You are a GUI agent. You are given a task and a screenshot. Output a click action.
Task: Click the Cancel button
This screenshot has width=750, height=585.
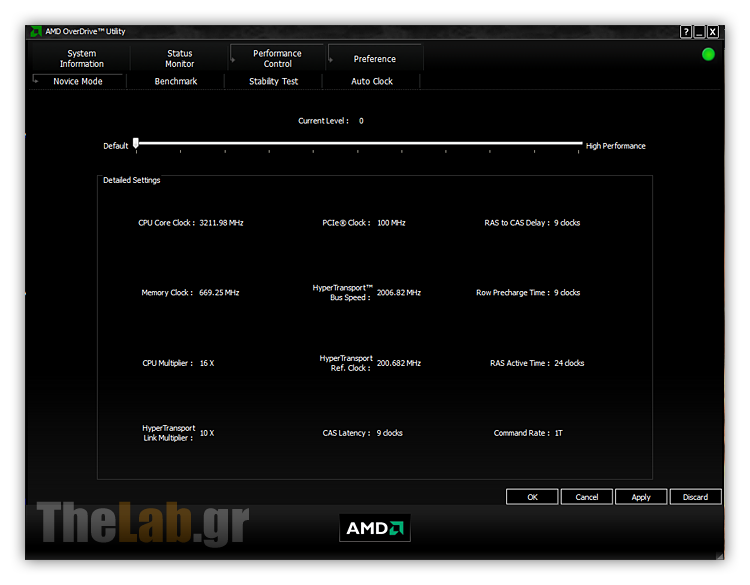[x=586, y=497]
